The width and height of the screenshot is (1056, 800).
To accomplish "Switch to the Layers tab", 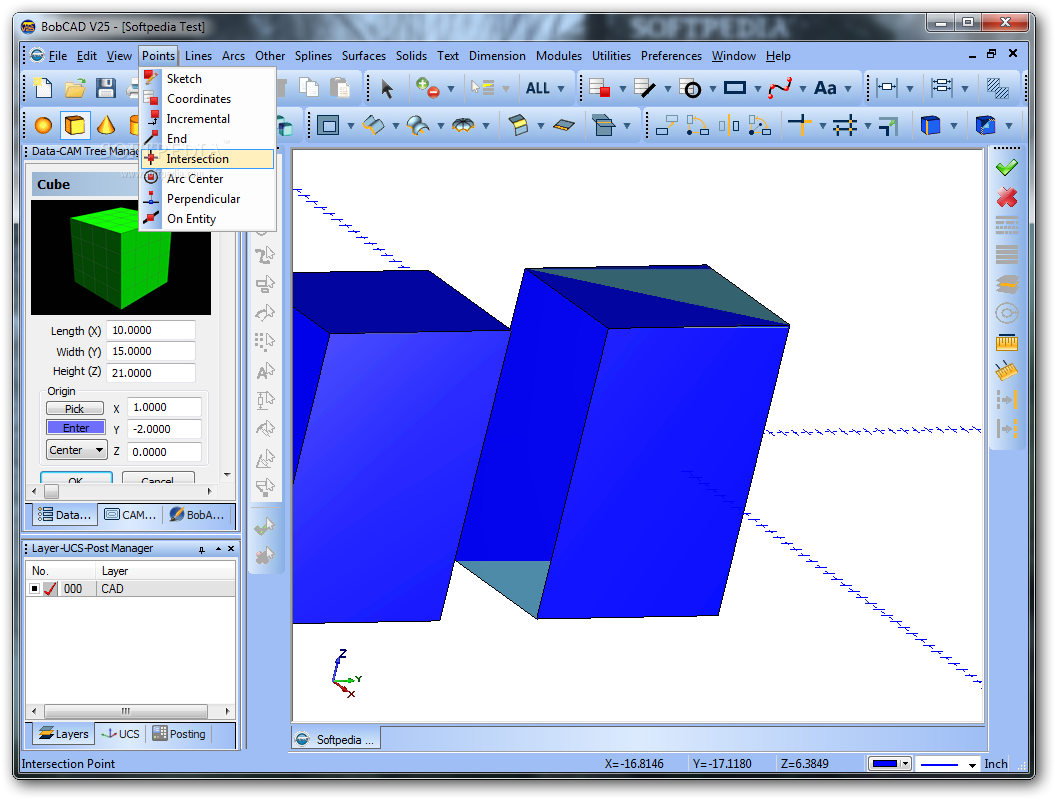I will (x=63, y=734).
